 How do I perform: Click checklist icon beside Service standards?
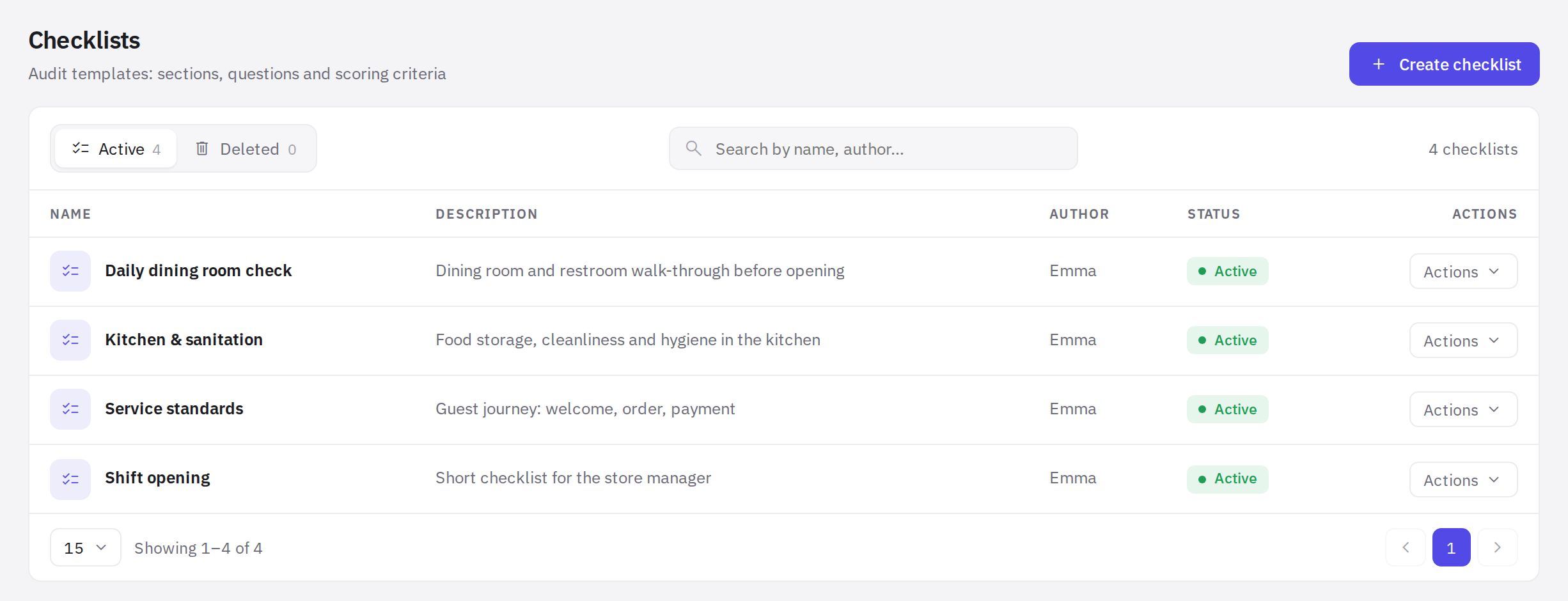[x=70, y=409]
